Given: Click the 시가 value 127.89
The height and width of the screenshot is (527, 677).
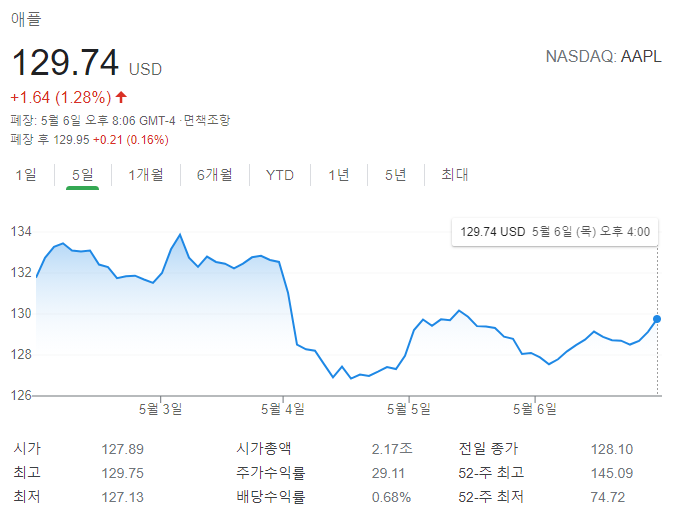Looking at the screenshot, I should 123,449.
